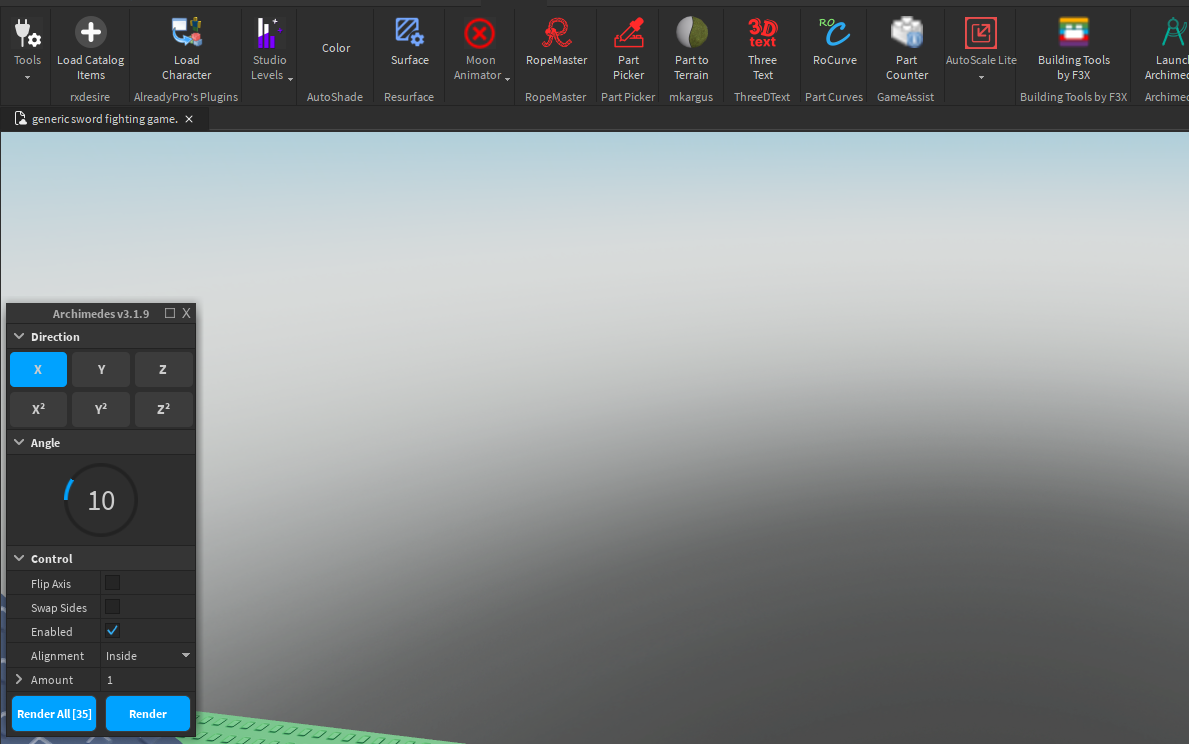
Task: Adjust the Angle dial set to 10
Action: point(101,500)
